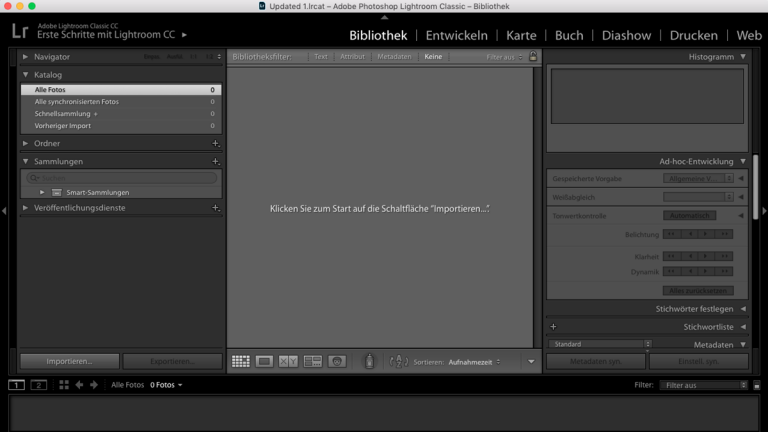The width and height of the screenshot is (768, 432).
Task: Toggle sort direction A-Z icon
Action: pos(399,361)
